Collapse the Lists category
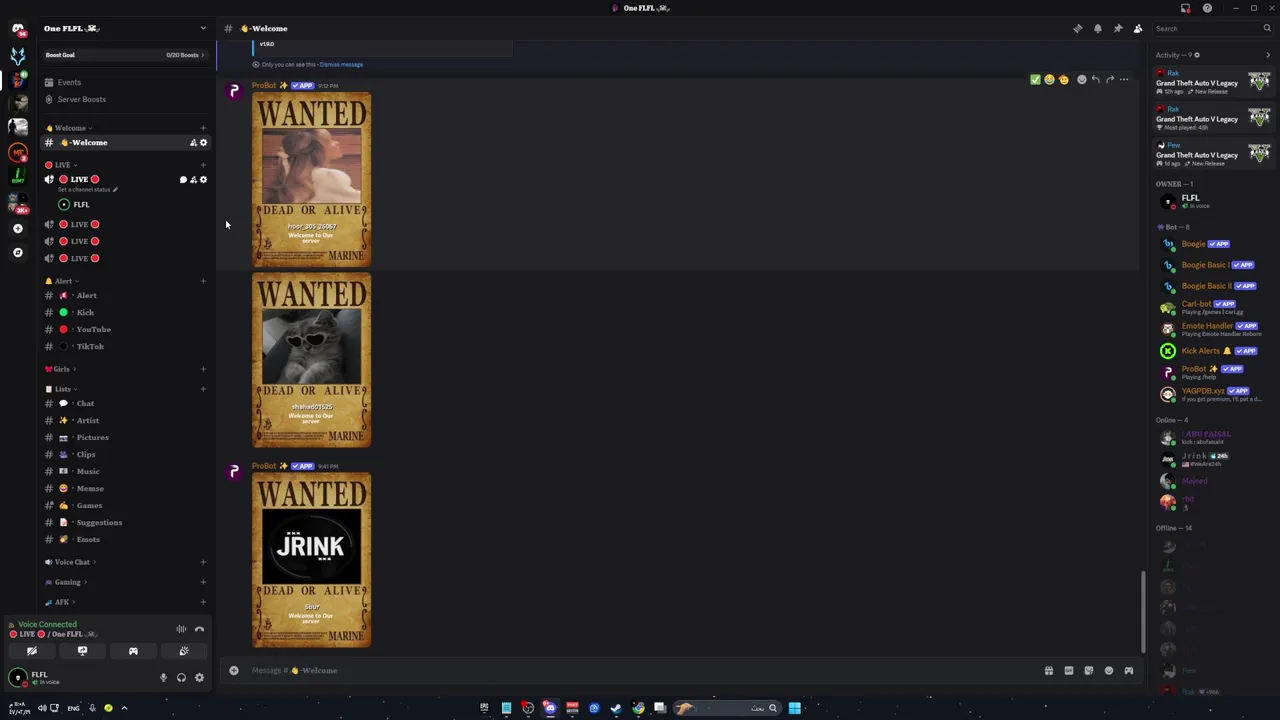The width and height of the screenshot is (1280, 720). click(x=62, y=389)
